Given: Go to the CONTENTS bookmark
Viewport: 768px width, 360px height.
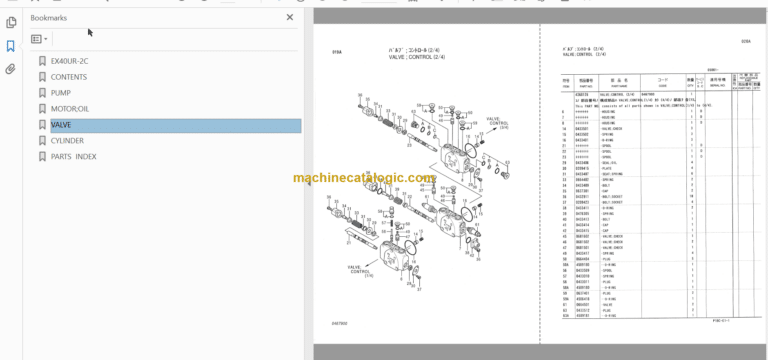Looking at the screenshot, I should tap(69, 77).
